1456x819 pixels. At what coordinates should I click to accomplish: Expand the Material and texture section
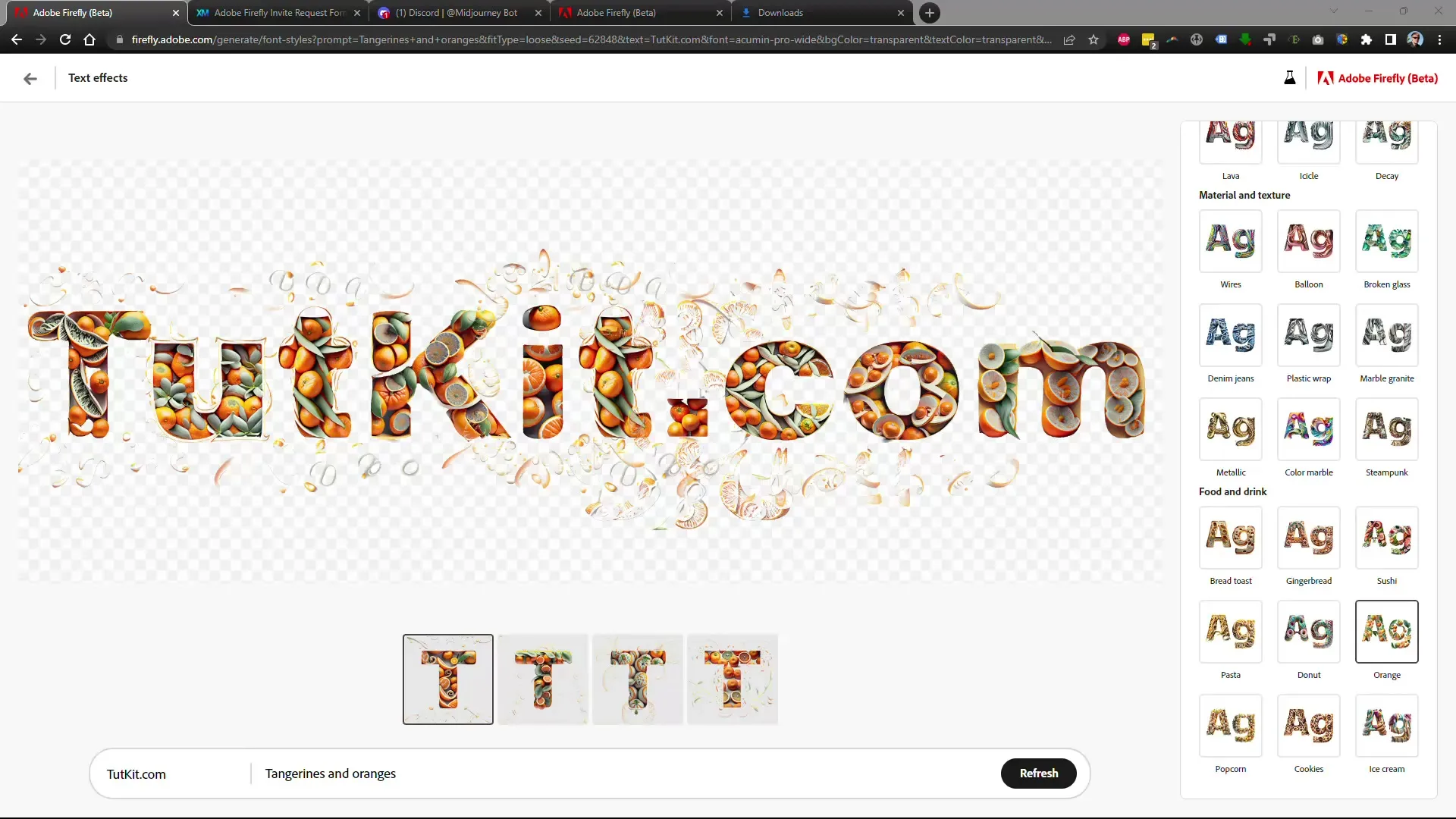coord(1244,195)
